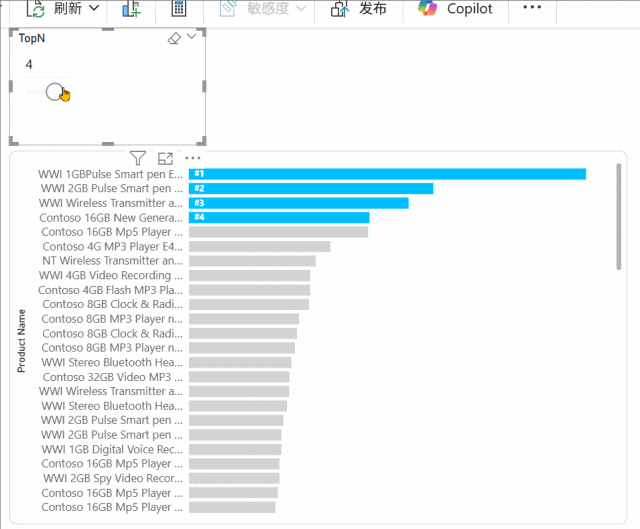Click the TopN slider handle
Viewport: 640px width, 529px height.
pyautogui.click(x=54, y=91)
